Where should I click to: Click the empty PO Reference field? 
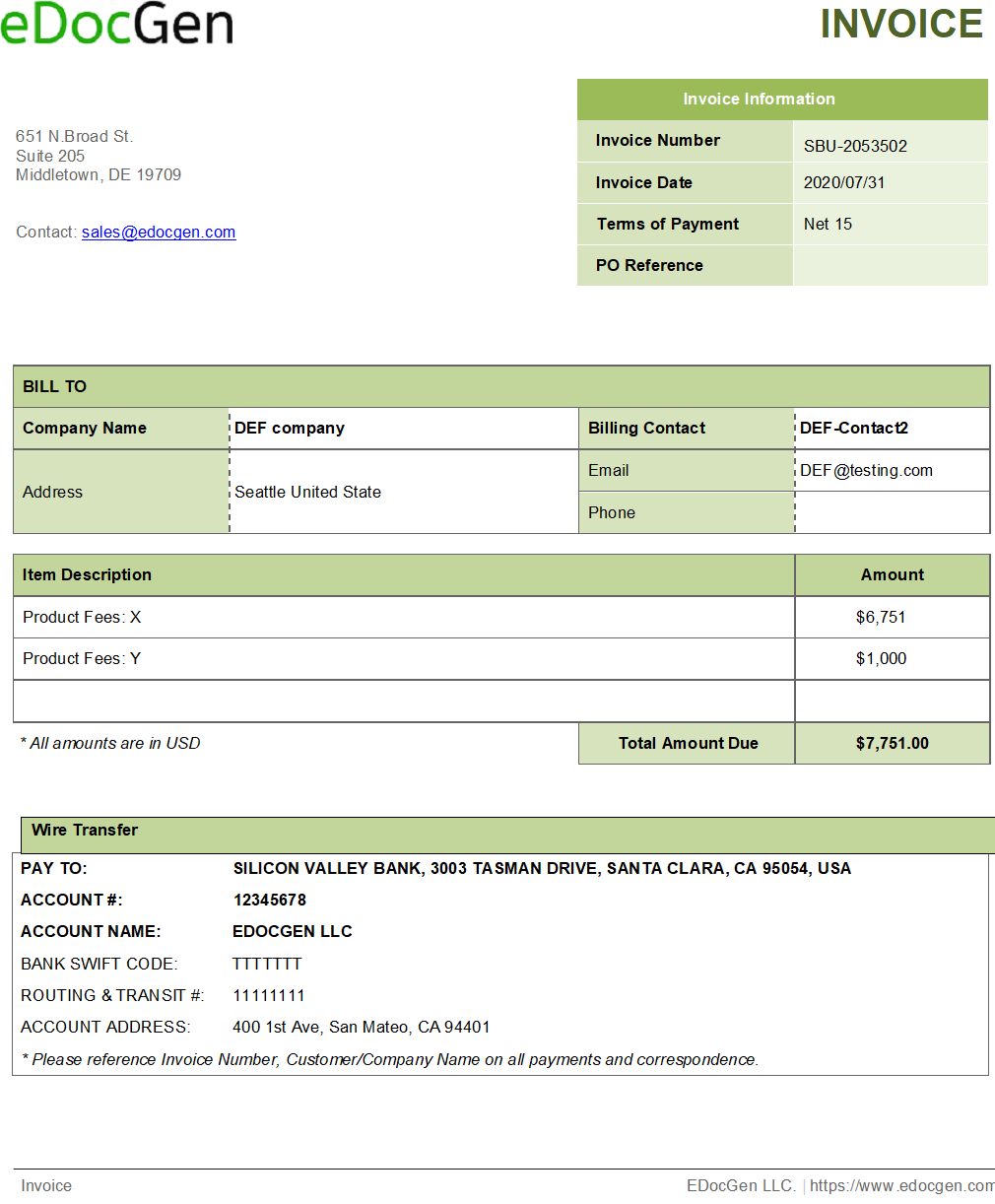pos(890,265)
